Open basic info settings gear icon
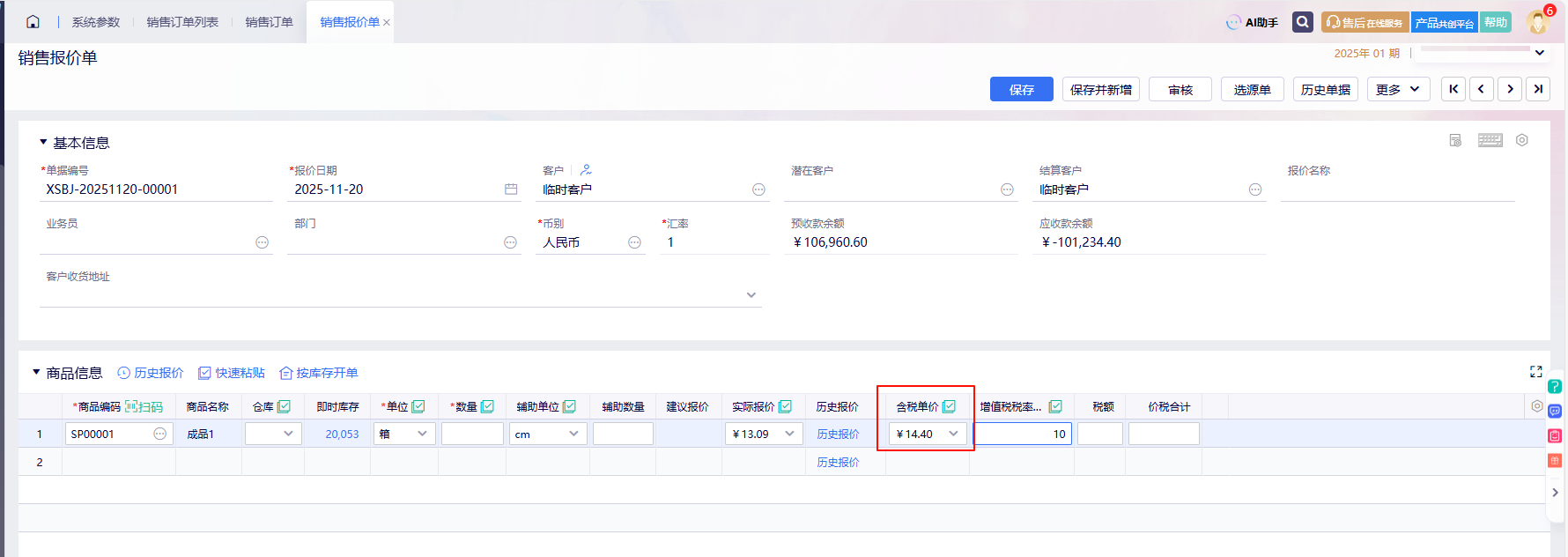 pyautogui.click(x=1521, y=140)
